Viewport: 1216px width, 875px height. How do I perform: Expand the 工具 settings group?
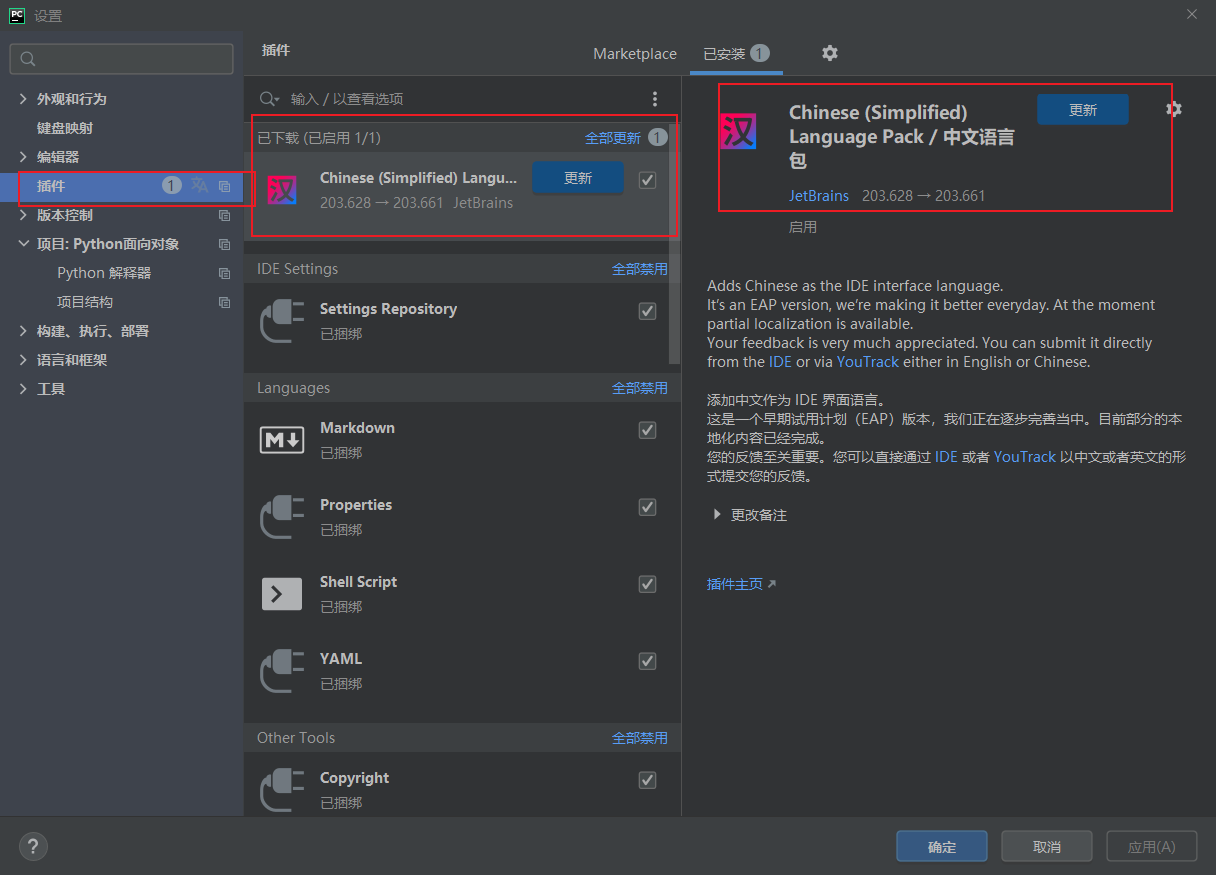coord(24,389)
